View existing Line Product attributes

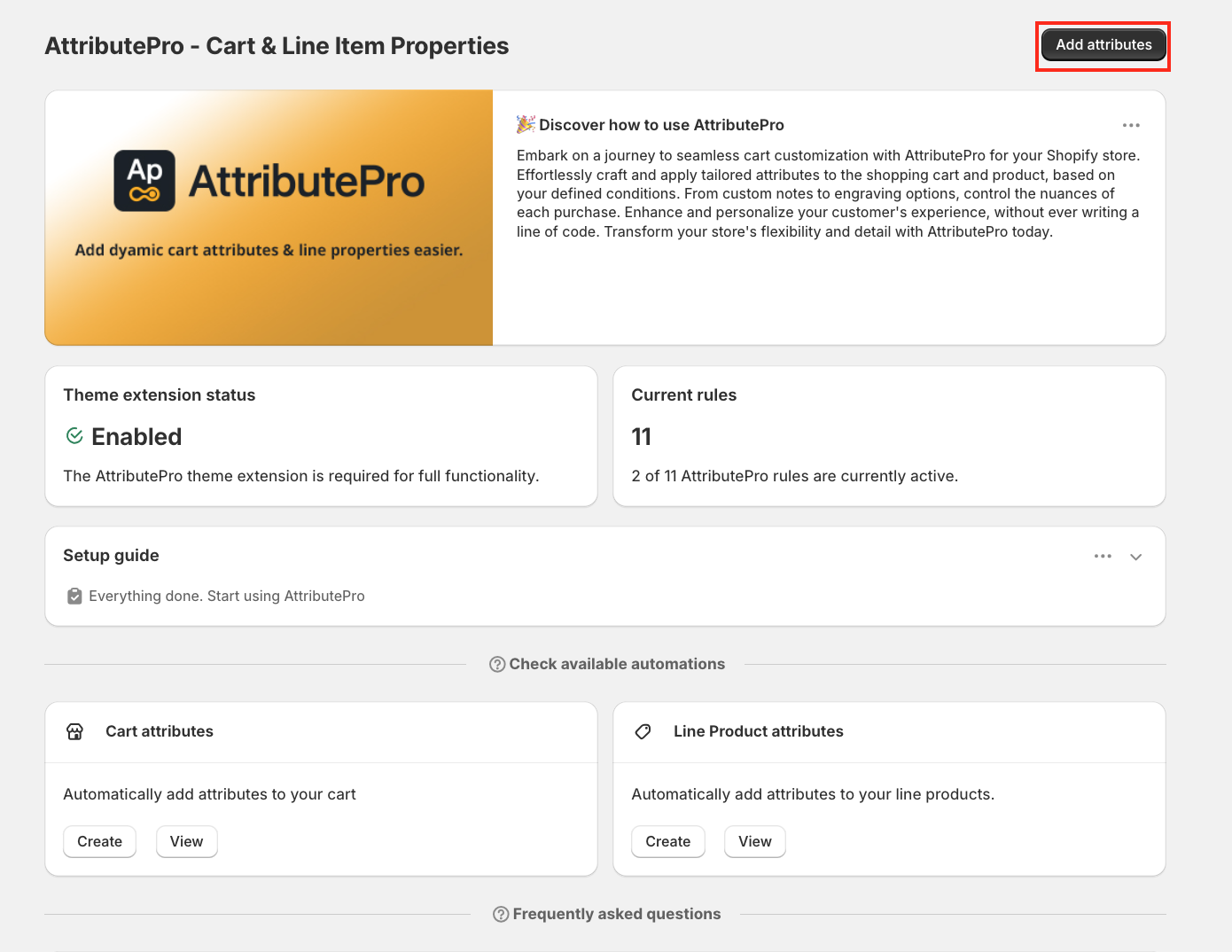pos(754,841)
